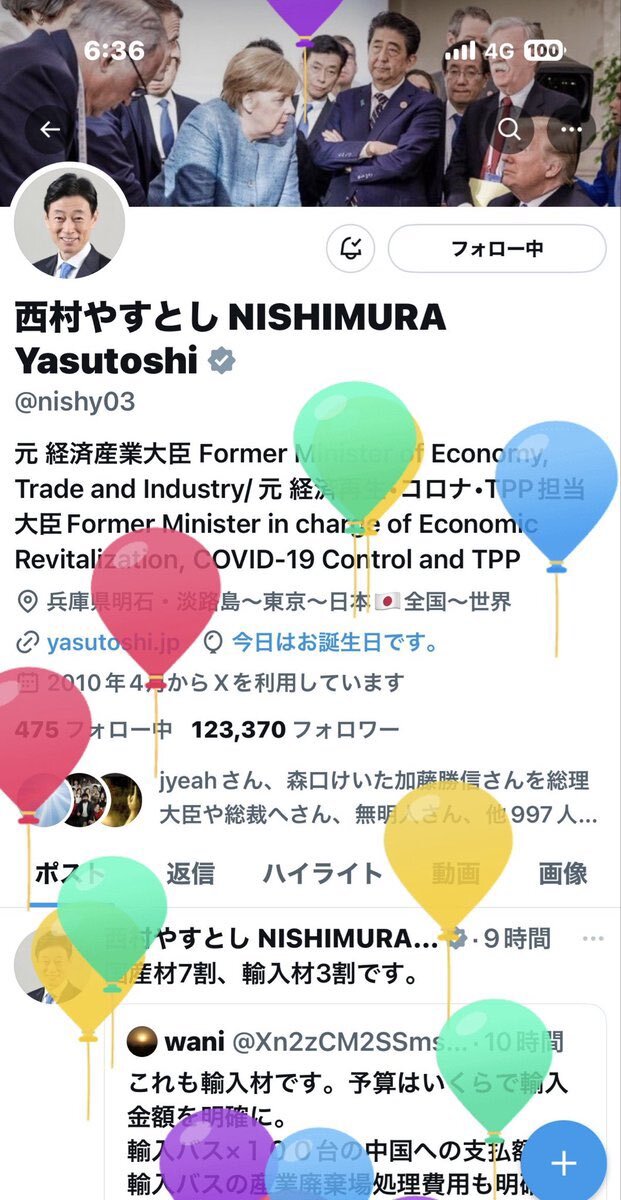Switch to the ハイライト tab
The image size is (621, 1200).
point(322,873)
